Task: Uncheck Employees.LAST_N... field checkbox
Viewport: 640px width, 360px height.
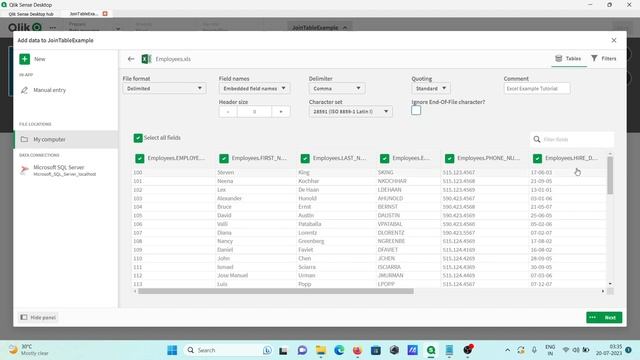Action: point(305,158)
